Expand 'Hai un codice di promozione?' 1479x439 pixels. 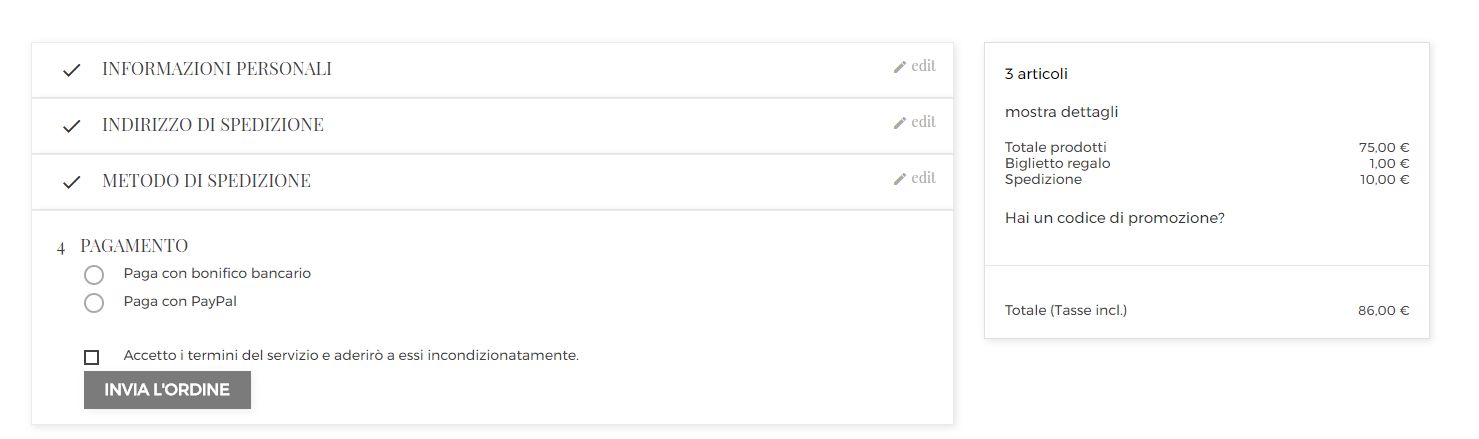(x=1114, y=218)
